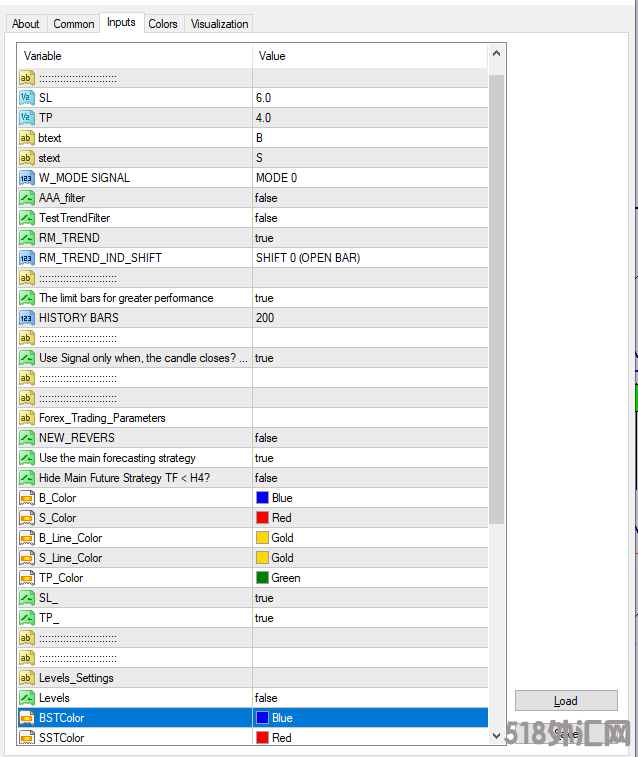Open the SHIFT 0 (OPEN BAR) dropdown

[x=370, y=258]
